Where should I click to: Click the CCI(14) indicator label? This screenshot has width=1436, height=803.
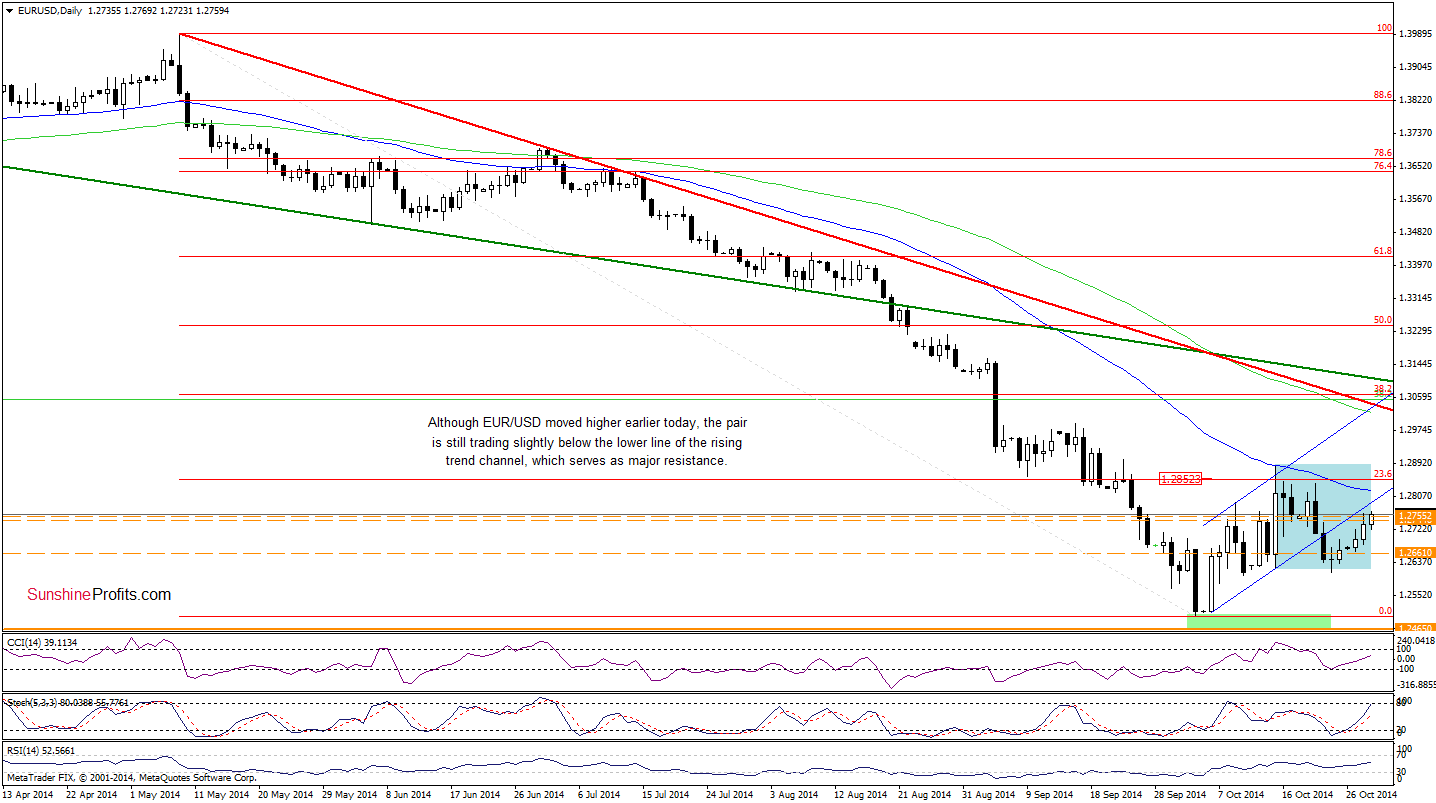(42, 642)
